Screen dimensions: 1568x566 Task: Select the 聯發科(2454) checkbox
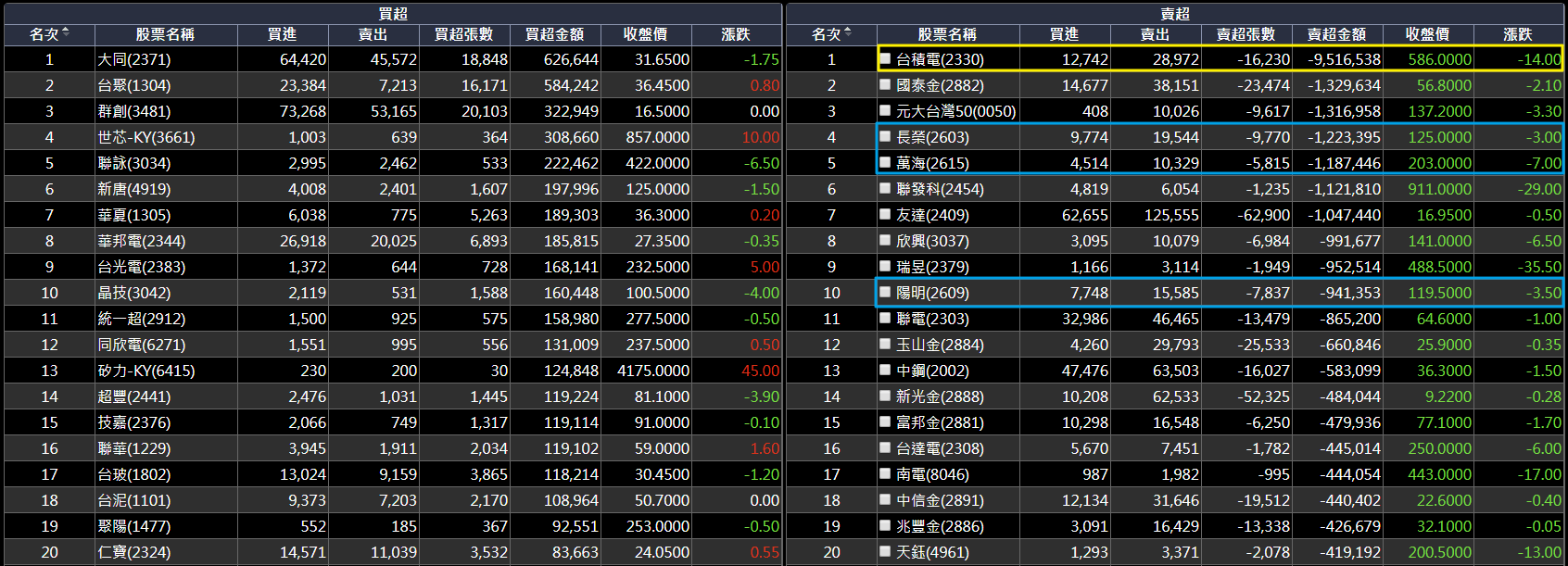[x=885, y=188]
